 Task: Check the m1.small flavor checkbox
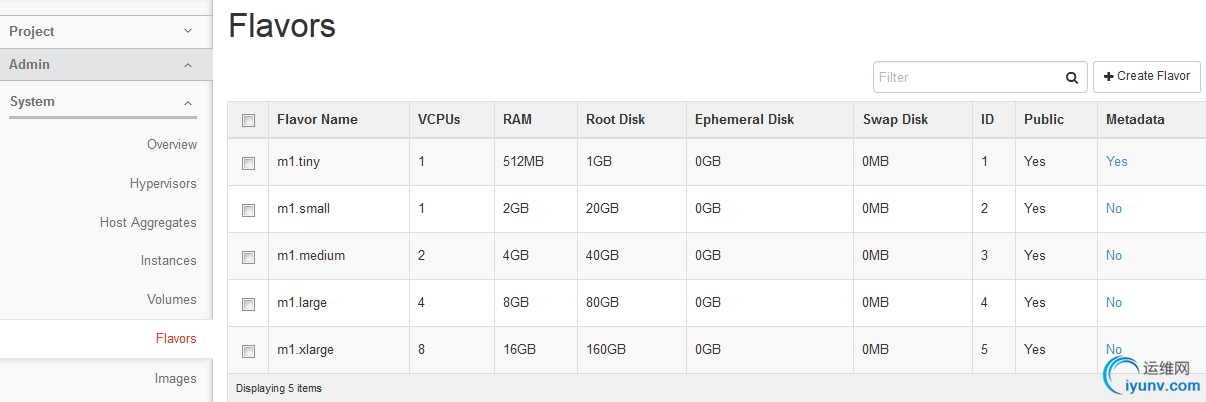point(249,209)
